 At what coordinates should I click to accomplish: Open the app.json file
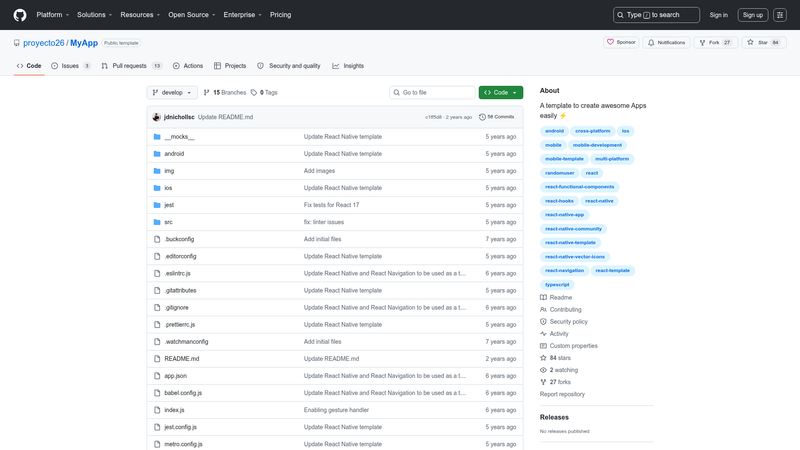(176, 376)
